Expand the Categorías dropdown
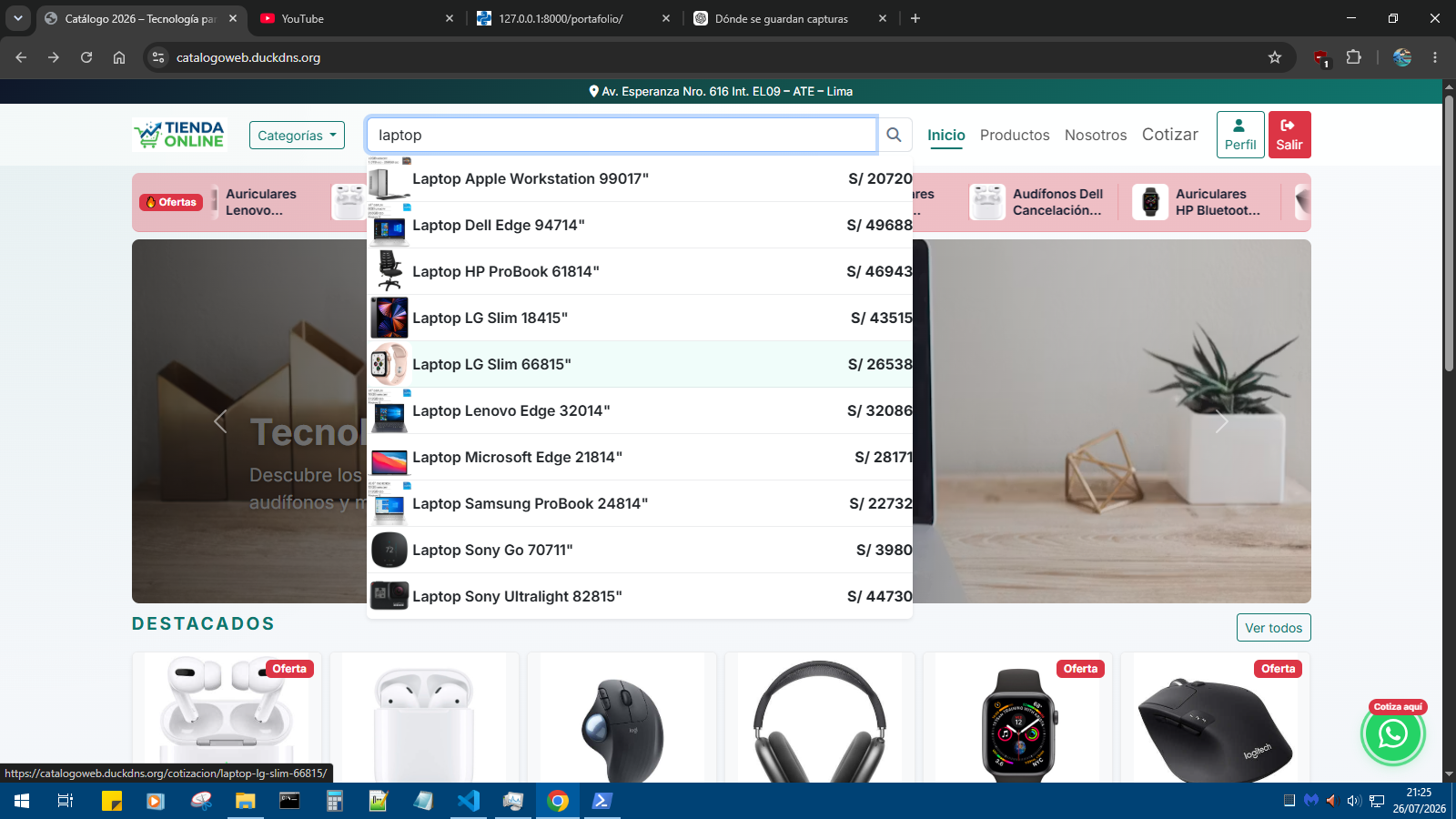 coord(297,136)
